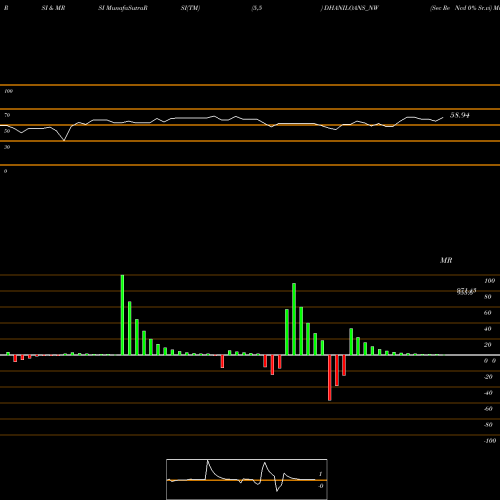Select the SI MunafaSutraR header text
The width and height of the screenshot is (500, 500).
pyautogui.click(x=123, y=8)
